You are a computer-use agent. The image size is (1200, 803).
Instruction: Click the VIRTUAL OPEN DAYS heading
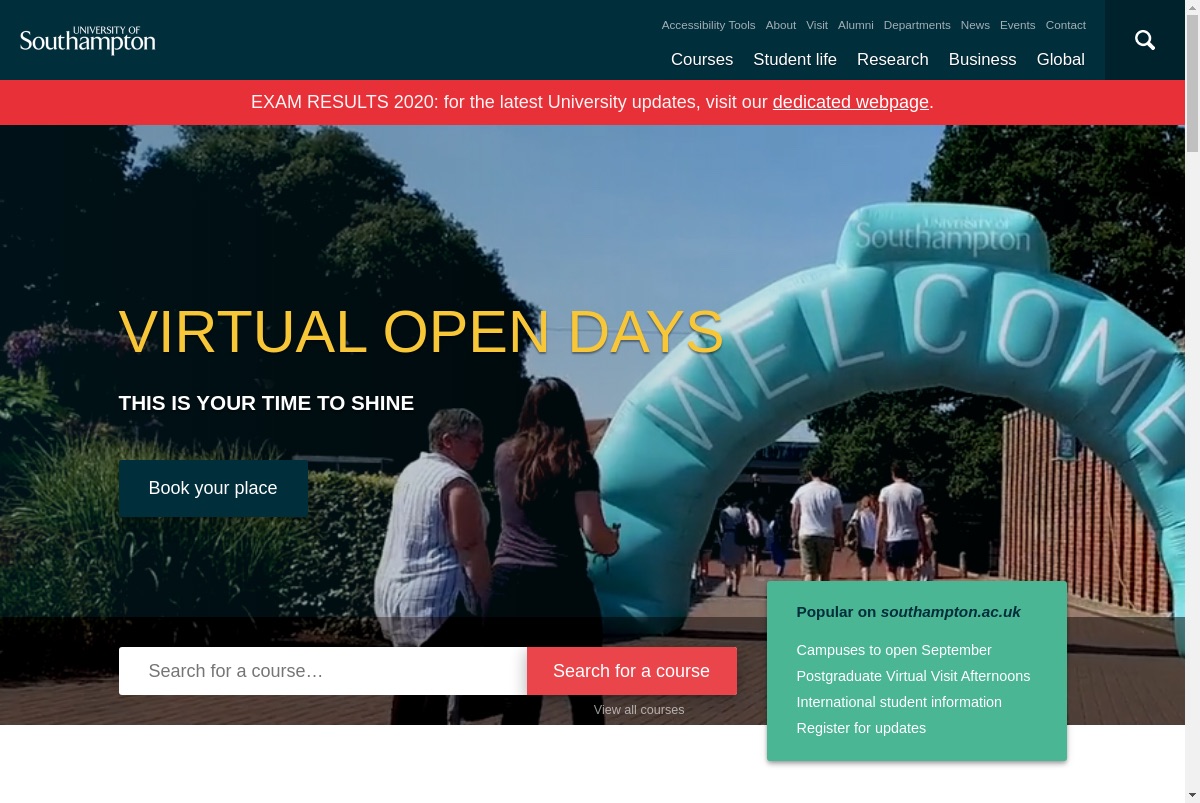coord(421,331)
